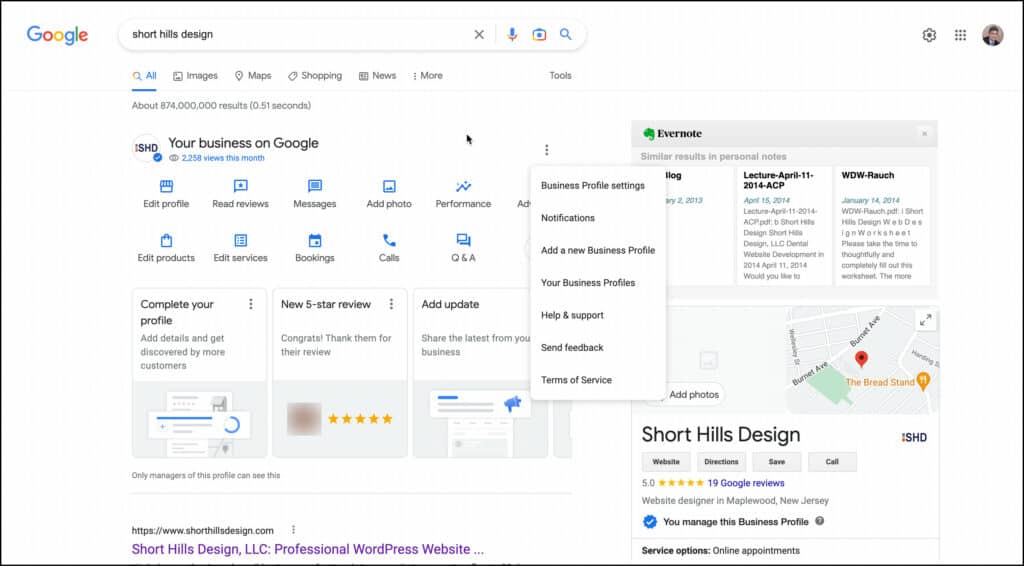Open Short Hills Design, LLC search result
Viewport: 1024px width, 566px height.
click(x=308, y=549)
